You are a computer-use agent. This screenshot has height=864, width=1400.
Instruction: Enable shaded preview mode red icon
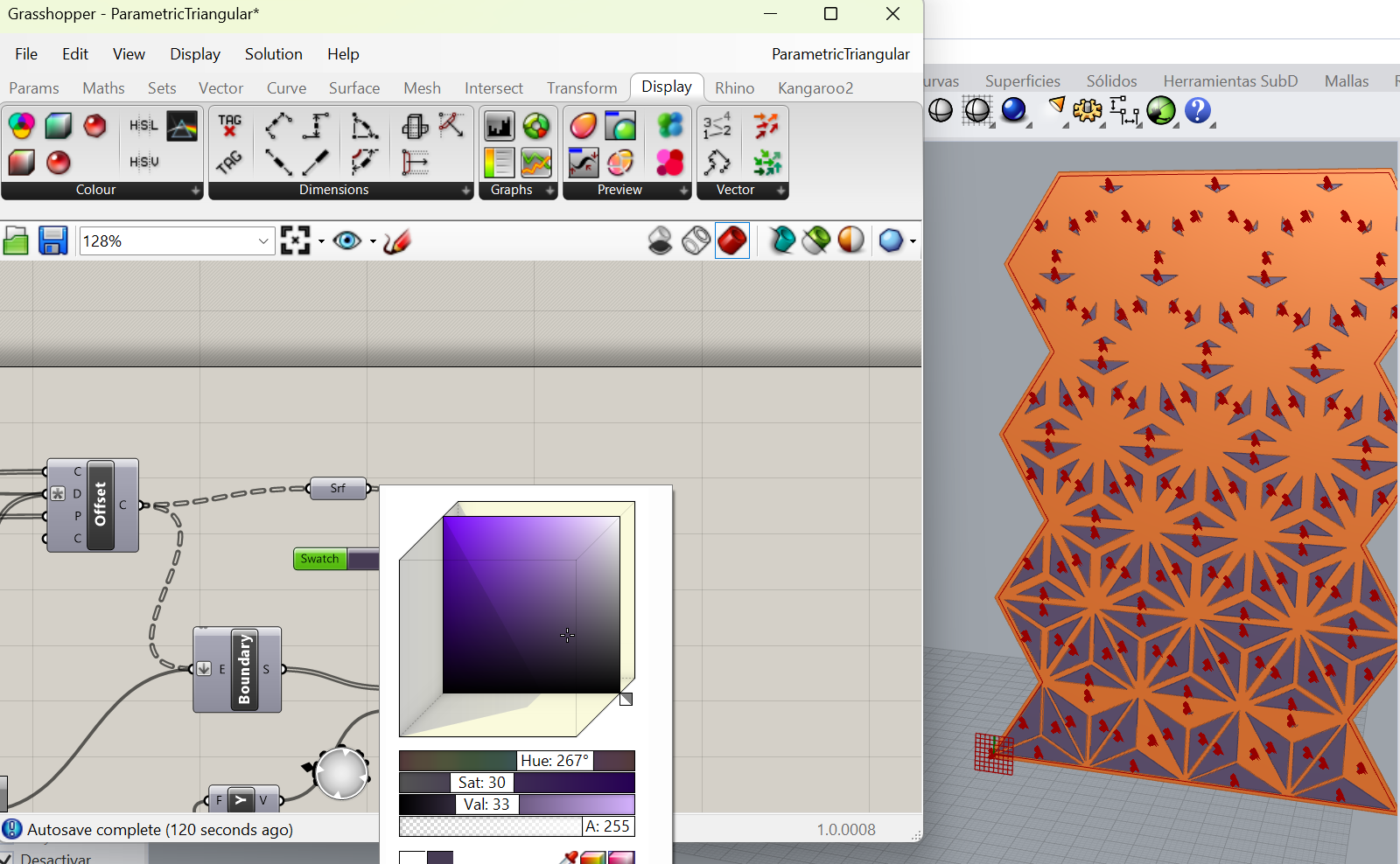732,240
